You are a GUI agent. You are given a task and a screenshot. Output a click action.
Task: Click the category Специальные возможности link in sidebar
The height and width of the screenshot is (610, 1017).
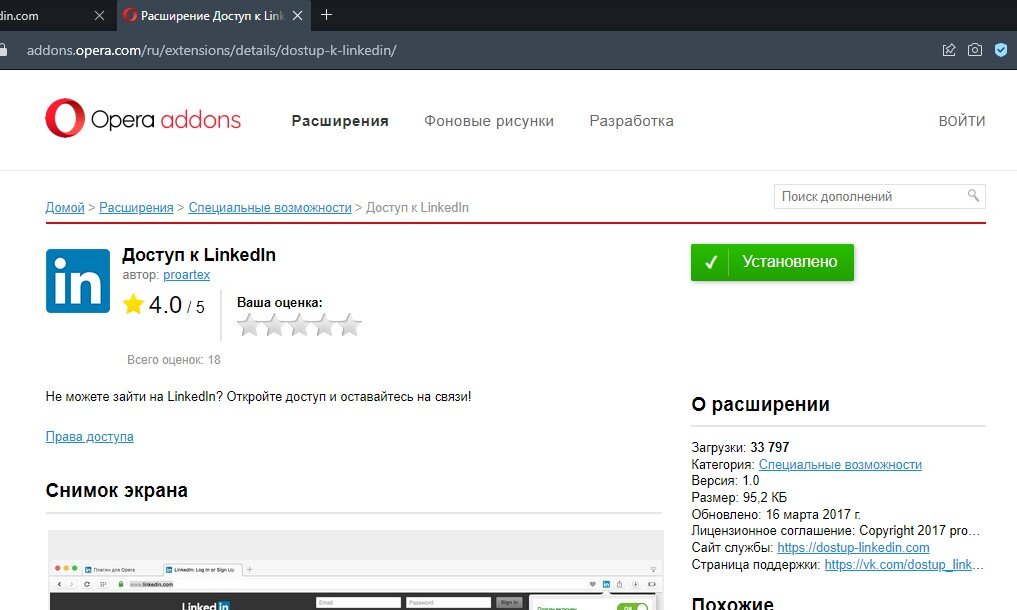[x=840, y=465]
